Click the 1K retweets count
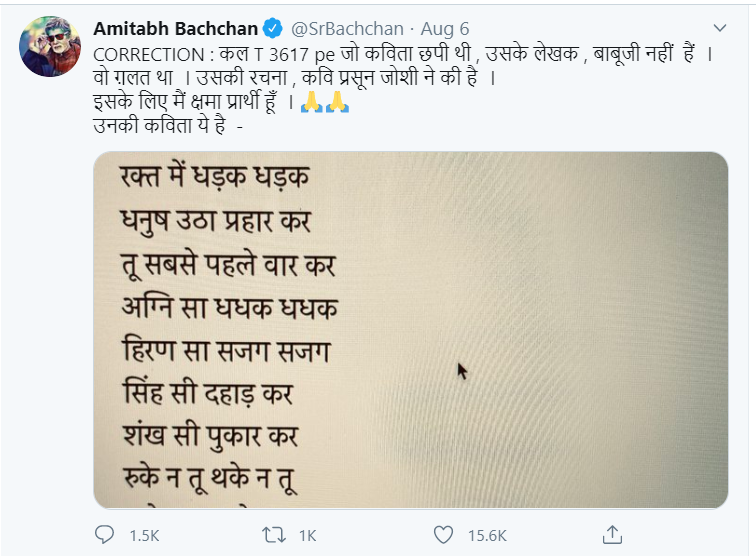 [x=310, y=534]
